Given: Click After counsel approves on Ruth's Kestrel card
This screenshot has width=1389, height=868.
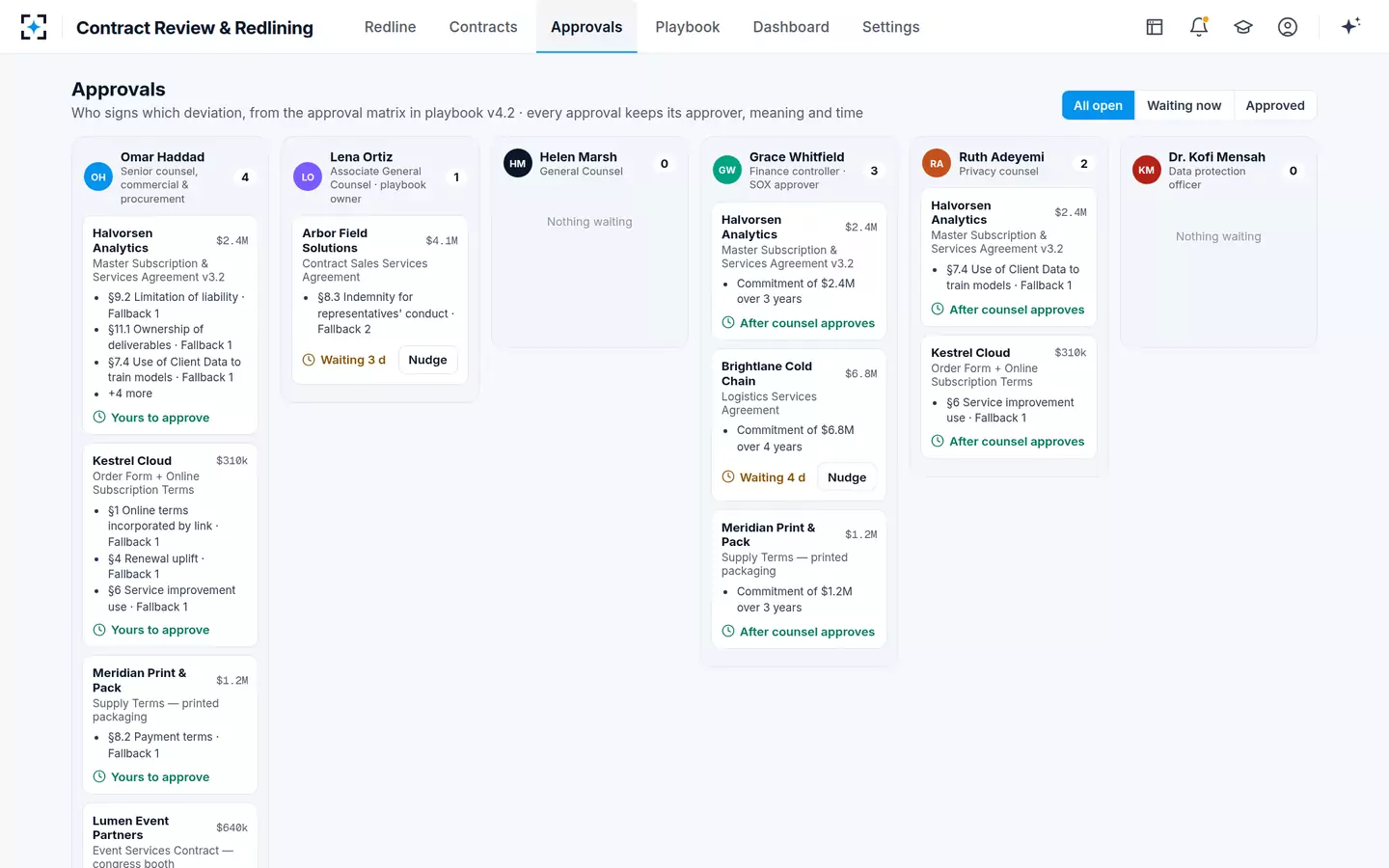Looking at the screenshot, I should 1017,442.
